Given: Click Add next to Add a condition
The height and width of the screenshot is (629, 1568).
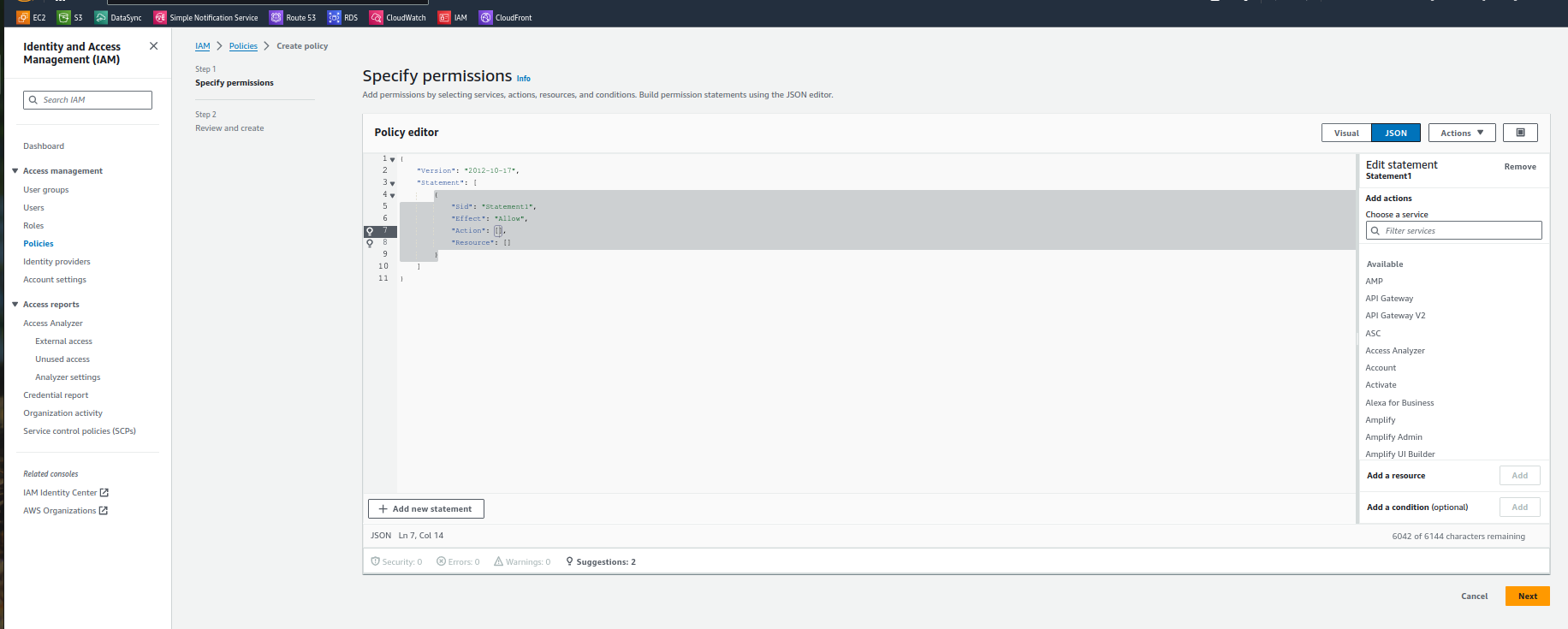Looking at the screenshot, I should (x=1519, y=507).
